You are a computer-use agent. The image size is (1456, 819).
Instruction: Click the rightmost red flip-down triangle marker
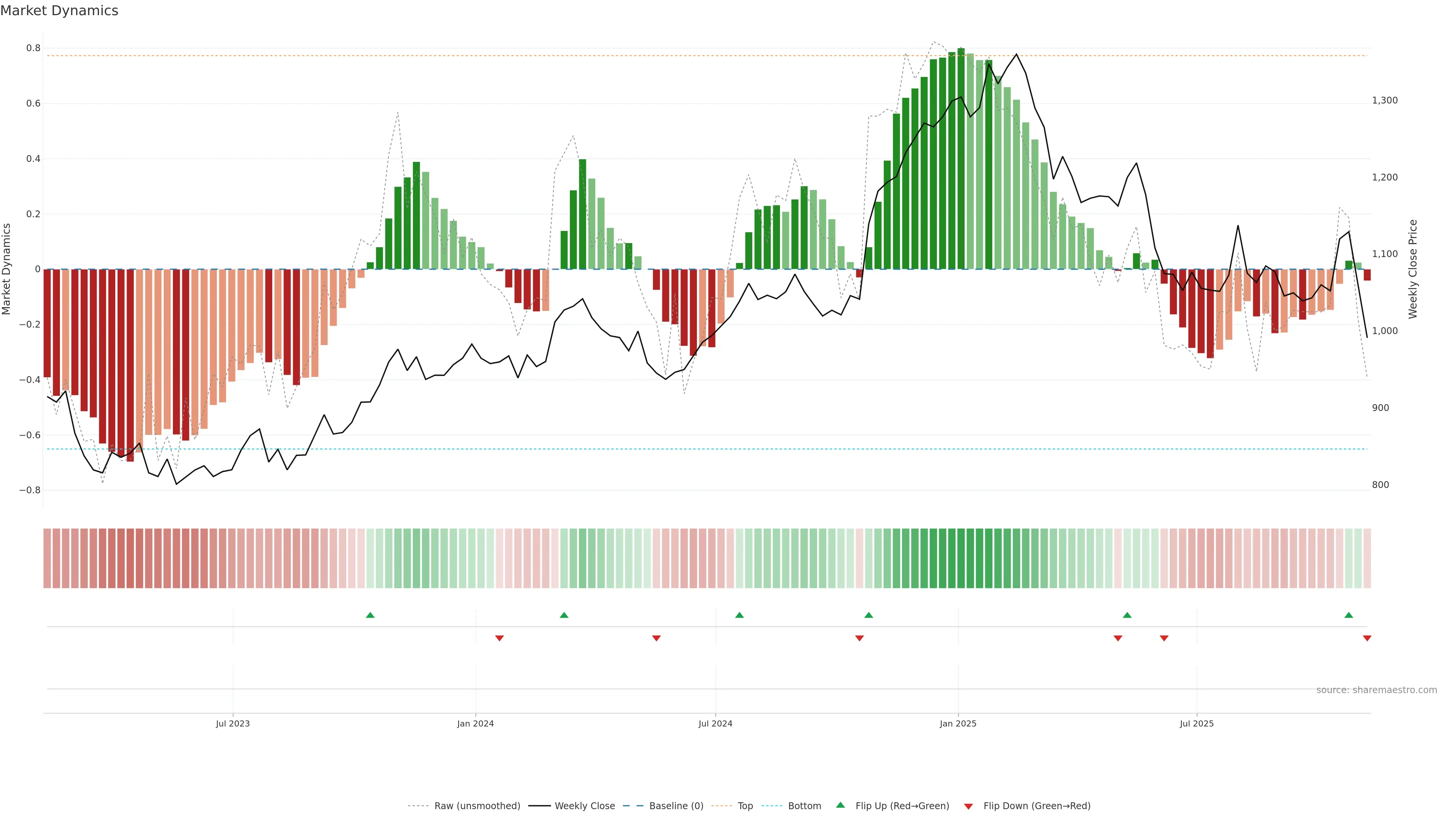(1367, 638)
